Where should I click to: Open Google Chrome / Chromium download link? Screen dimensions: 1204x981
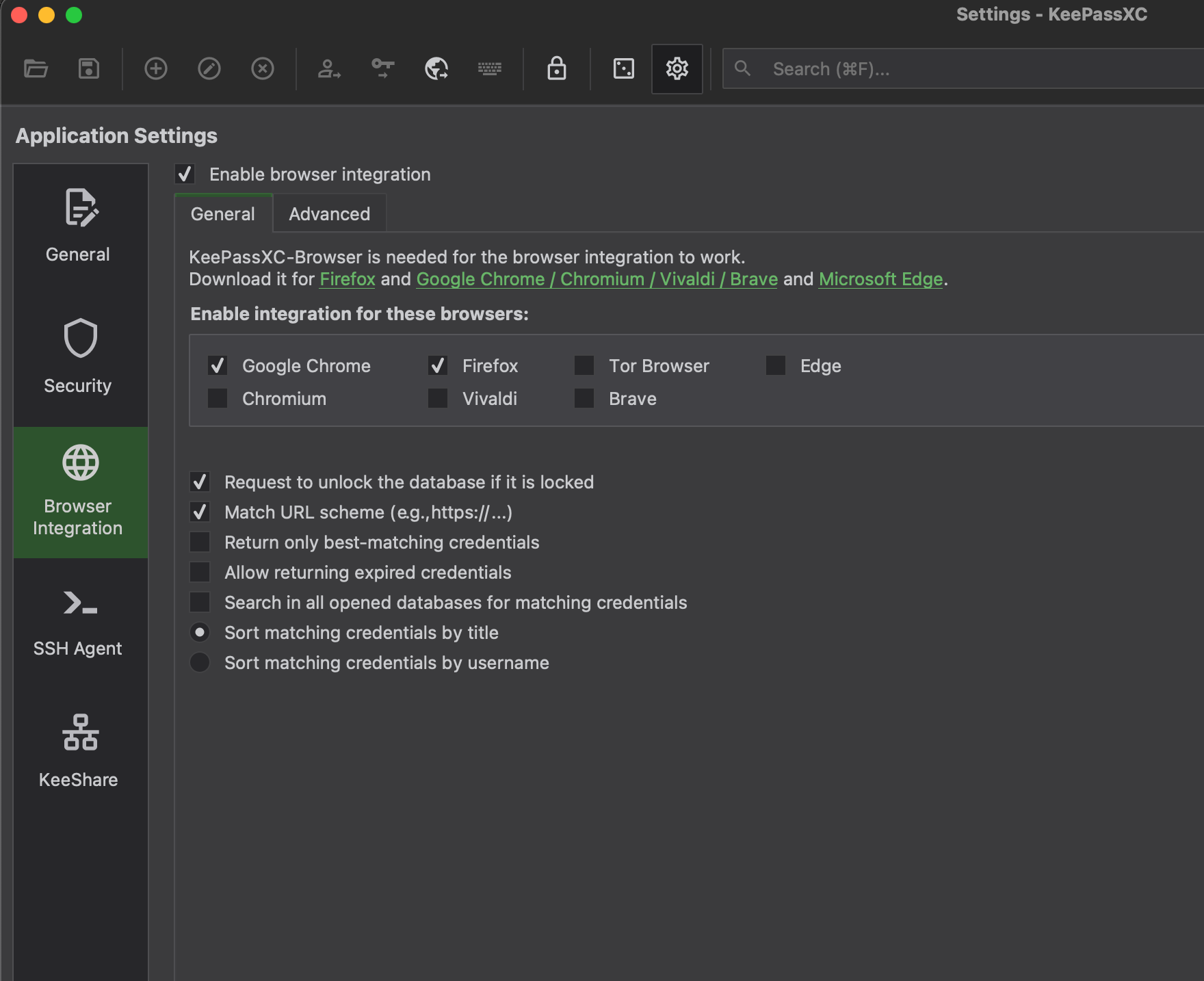[597, 279]
